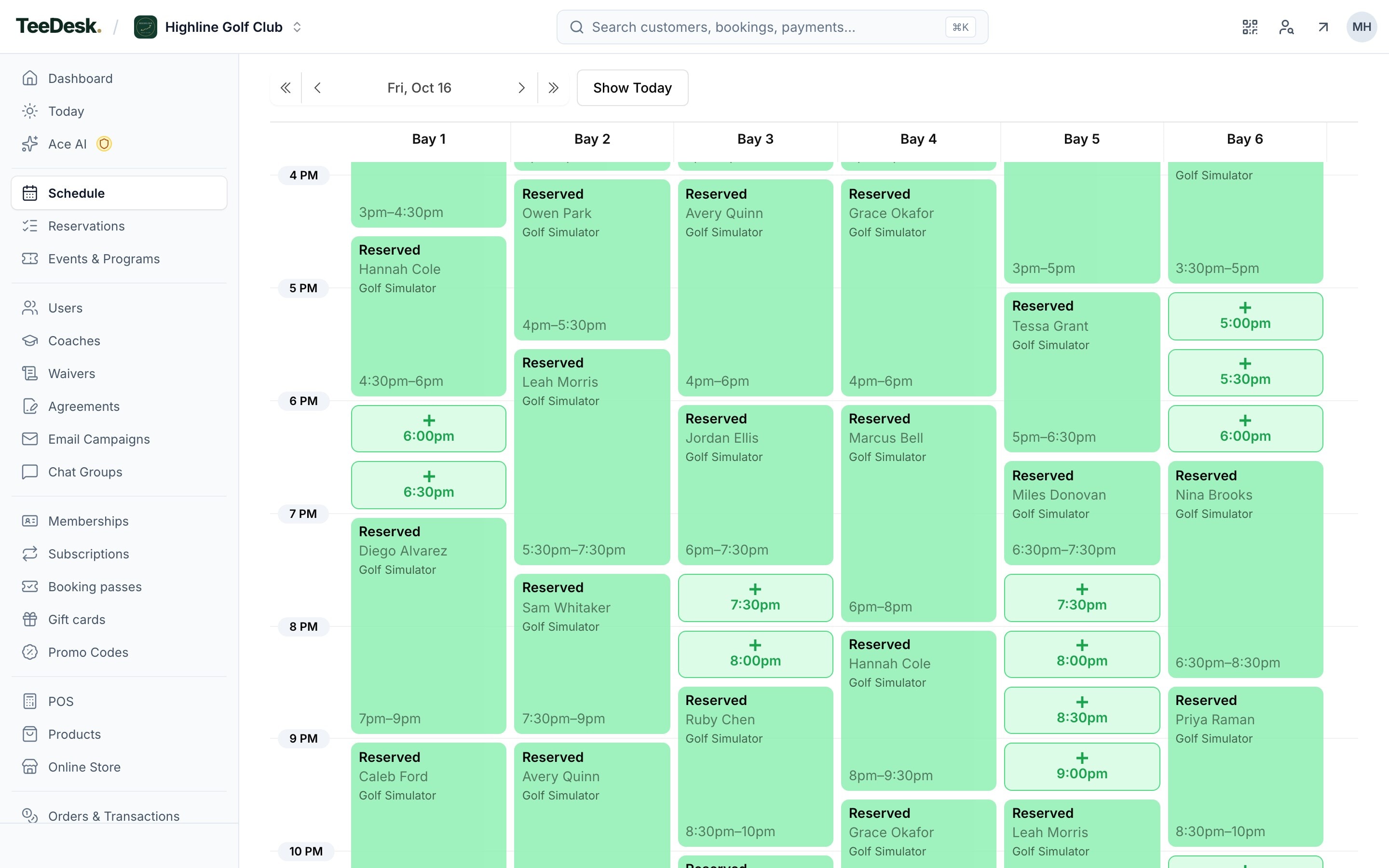Open the Waivers section
The width and height of the screenshot is (1389, 868).
click(x=119, y=374)
